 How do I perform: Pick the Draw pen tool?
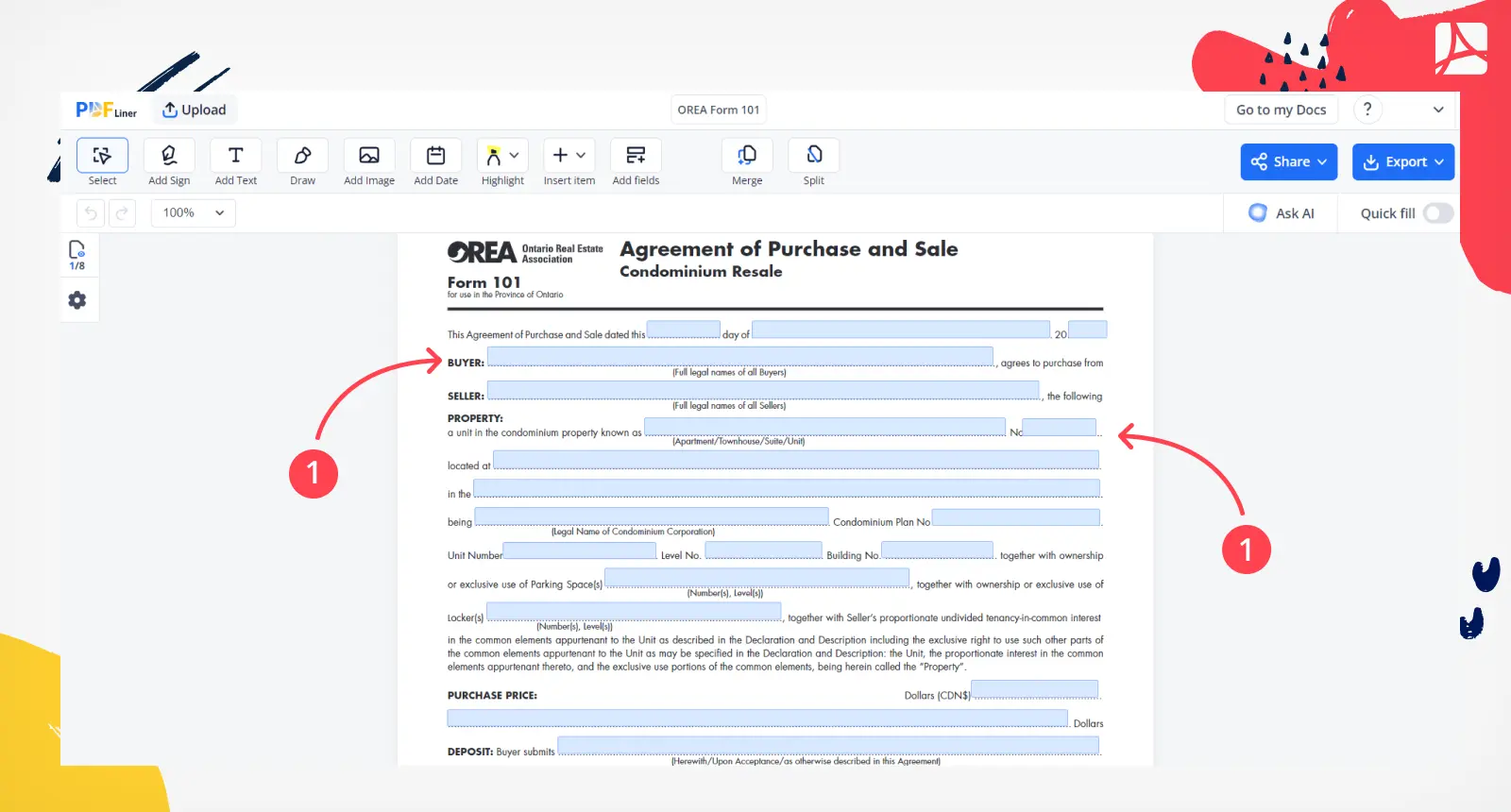(303, 155)
